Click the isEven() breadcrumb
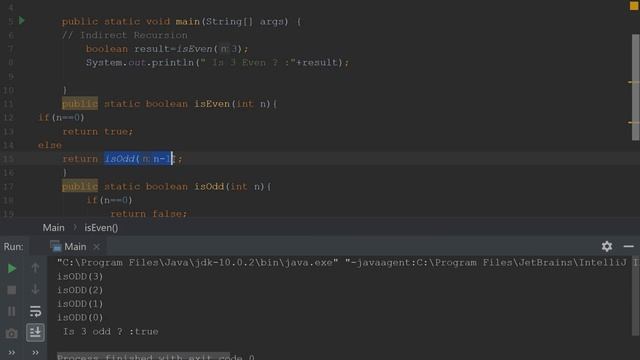This screenshot has height=360, width=640. 101,228
